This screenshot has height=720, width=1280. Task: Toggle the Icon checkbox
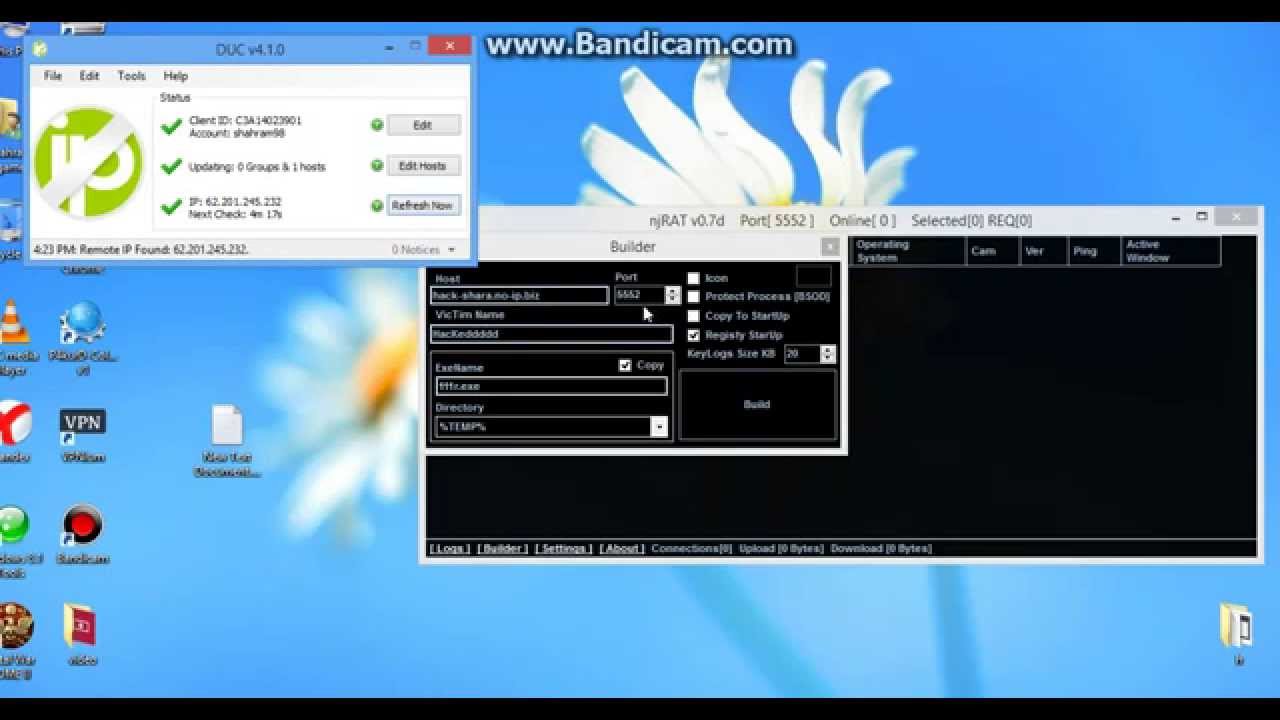pos(693,278)
